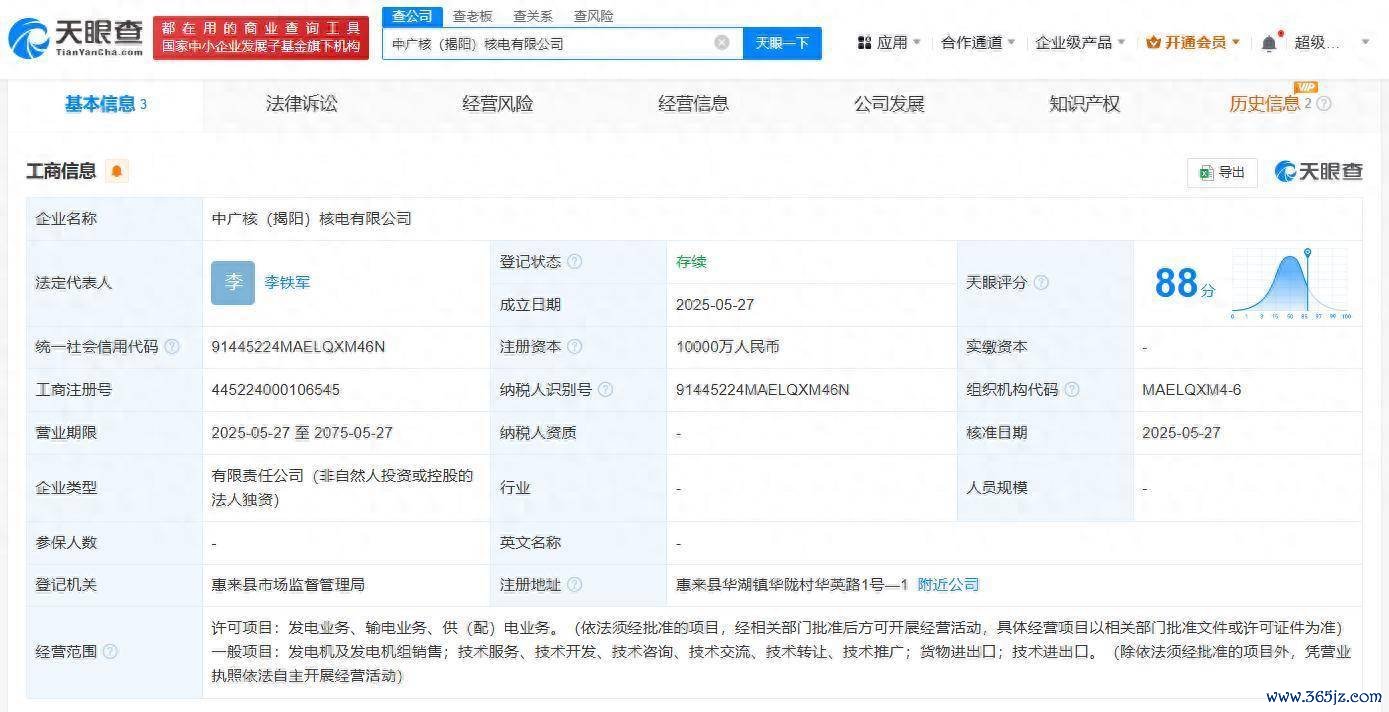
Task: Switch to the 基本信息 tab
Action: tap(105, 104)
